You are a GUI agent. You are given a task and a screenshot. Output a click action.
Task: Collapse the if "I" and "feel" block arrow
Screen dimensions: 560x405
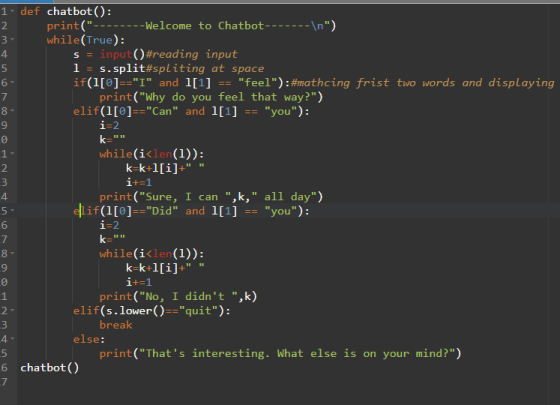coord(12,82)
